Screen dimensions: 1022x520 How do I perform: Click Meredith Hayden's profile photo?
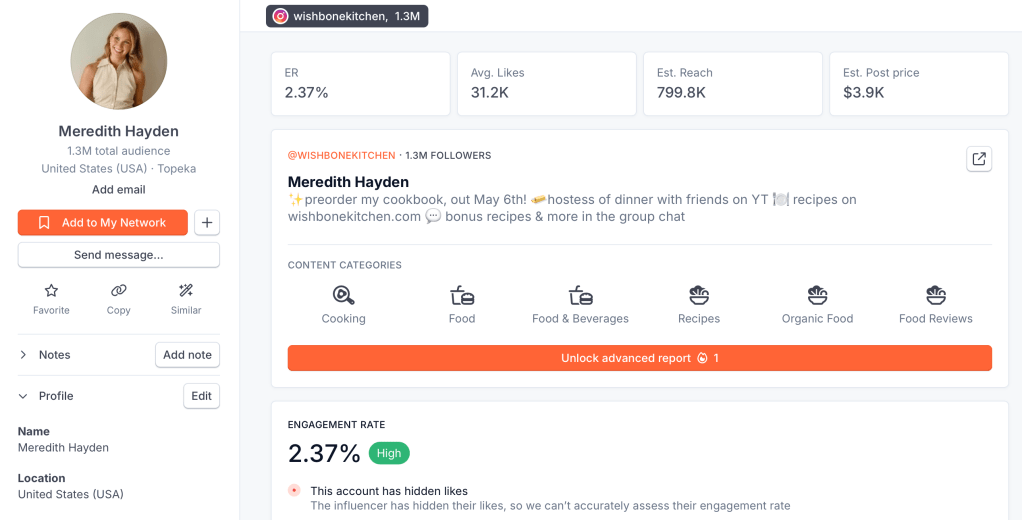119,62
